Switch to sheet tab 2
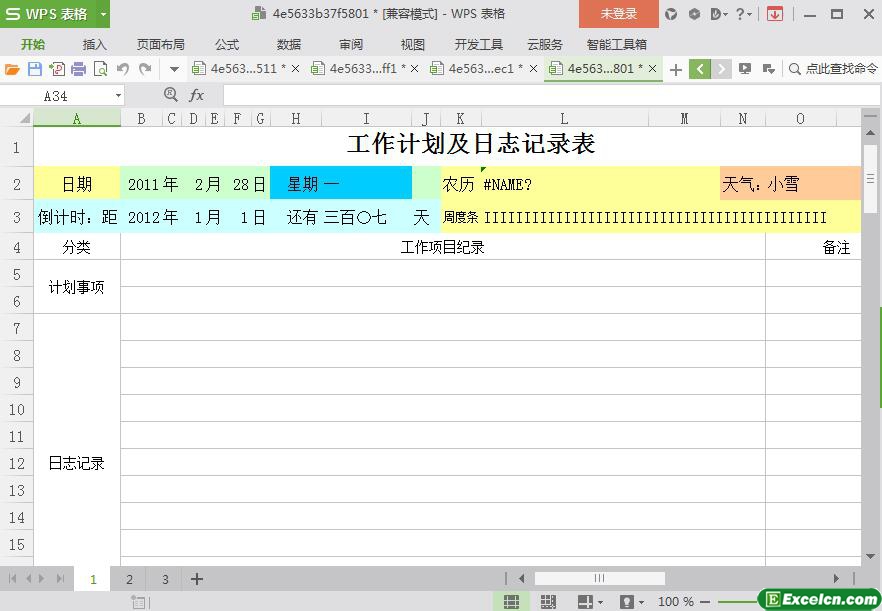This screenshot has width=882, height=611. pos(129,579)
